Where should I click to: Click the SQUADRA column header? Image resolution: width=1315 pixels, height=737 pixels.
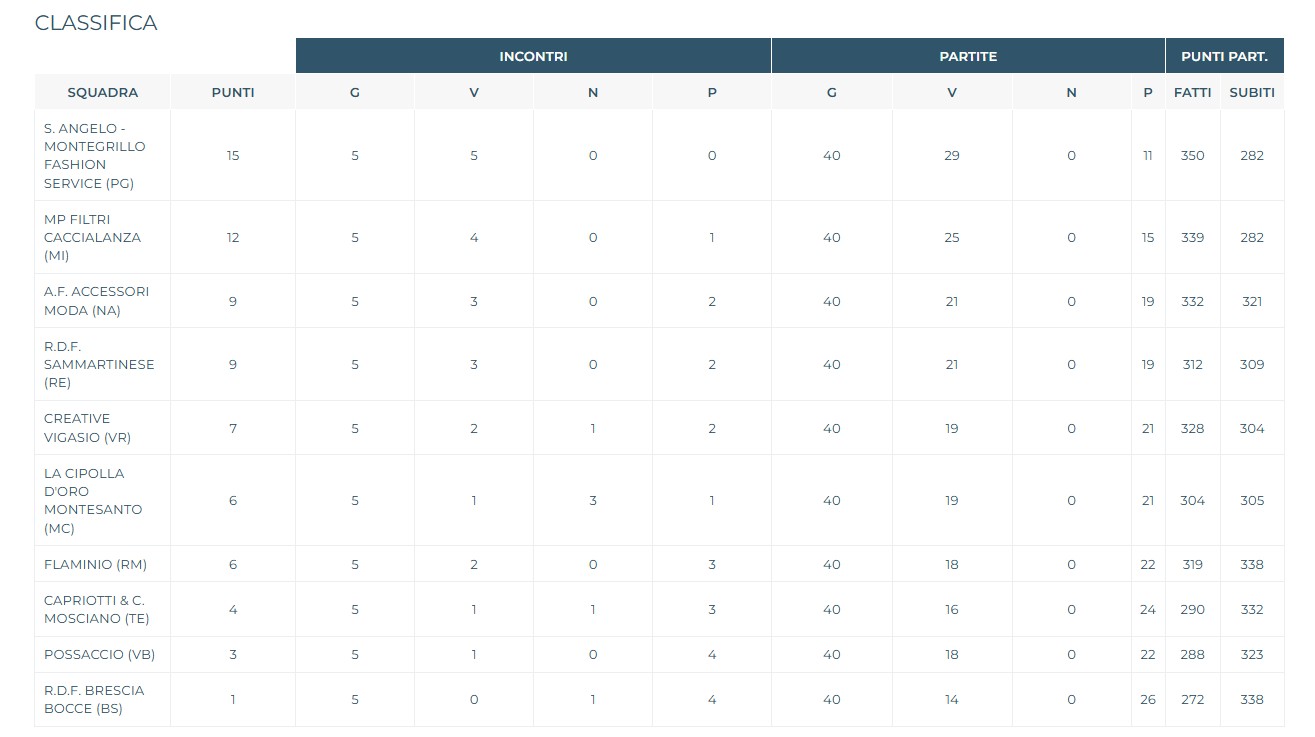(102, 92)
